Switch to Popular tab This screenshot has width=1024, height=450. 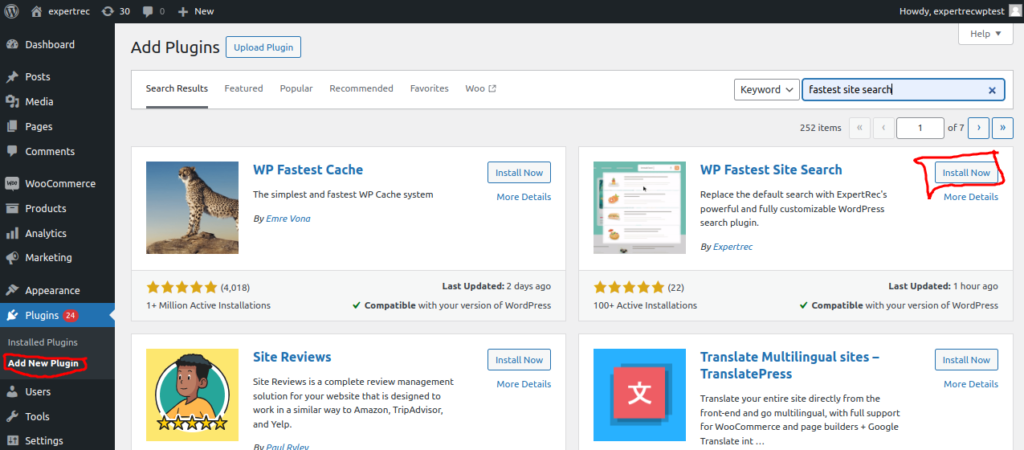click(x=296, y=89)
